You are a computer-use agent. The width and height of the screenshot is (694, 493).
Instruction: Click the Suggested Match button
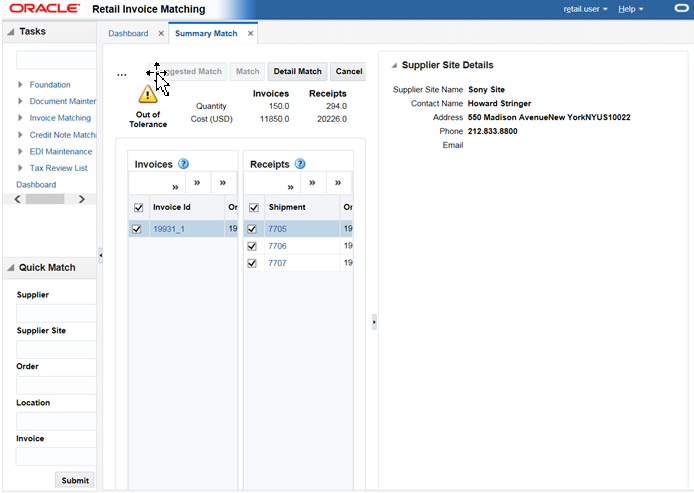(x=188, y=71)
